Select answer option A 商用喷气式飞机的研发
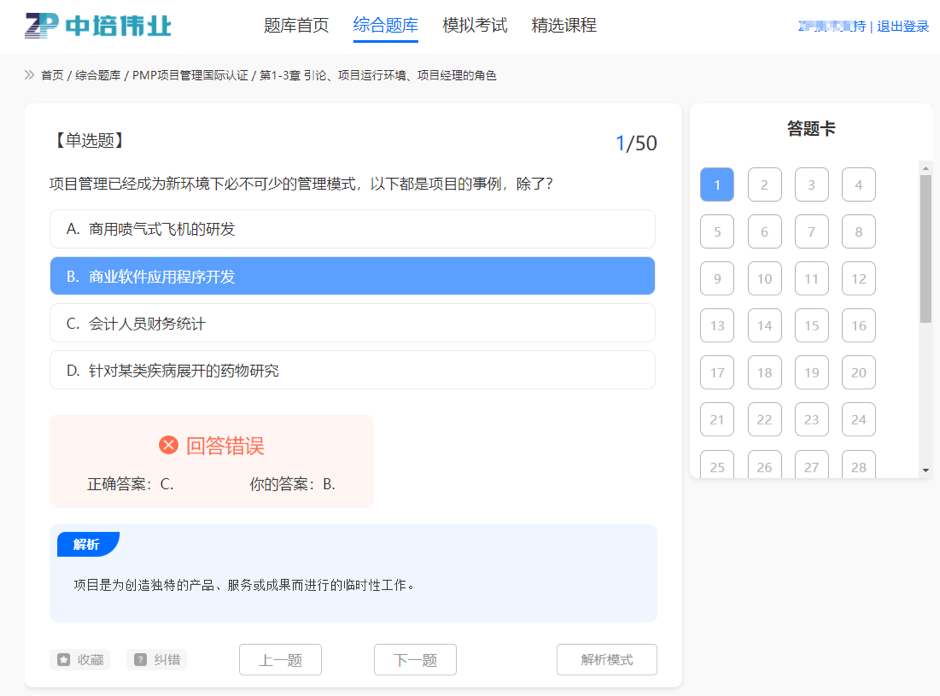 (x=352, y=229)
